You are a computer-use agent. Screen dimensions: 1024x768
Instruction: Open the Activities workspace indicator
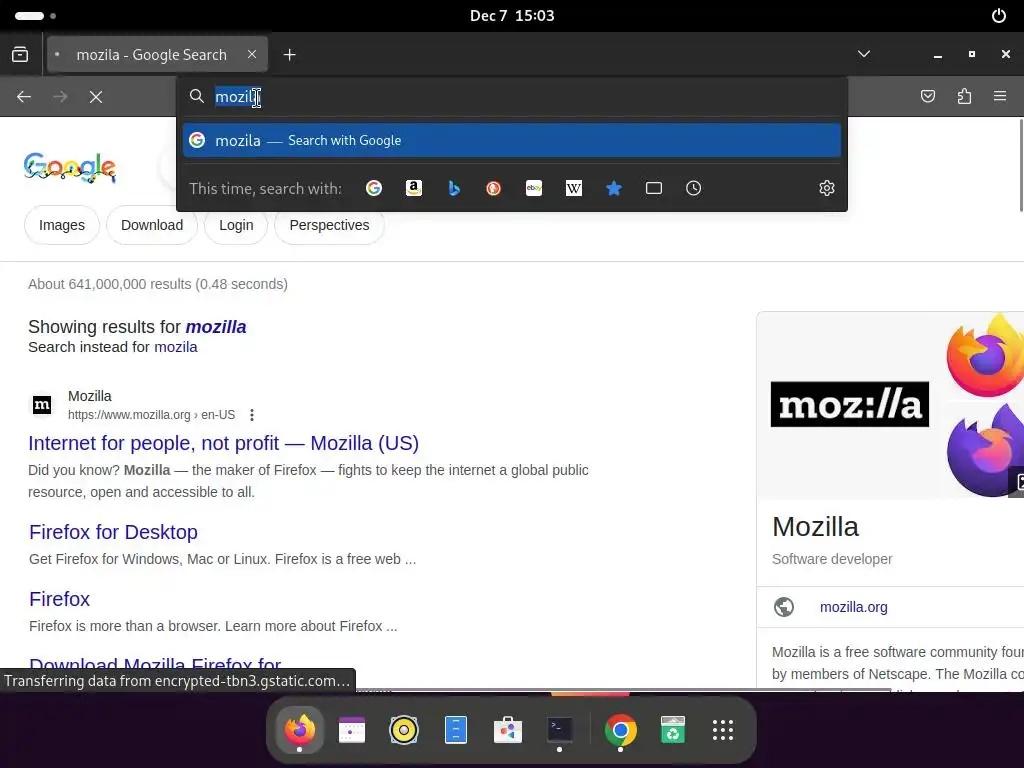coord(35,16)
